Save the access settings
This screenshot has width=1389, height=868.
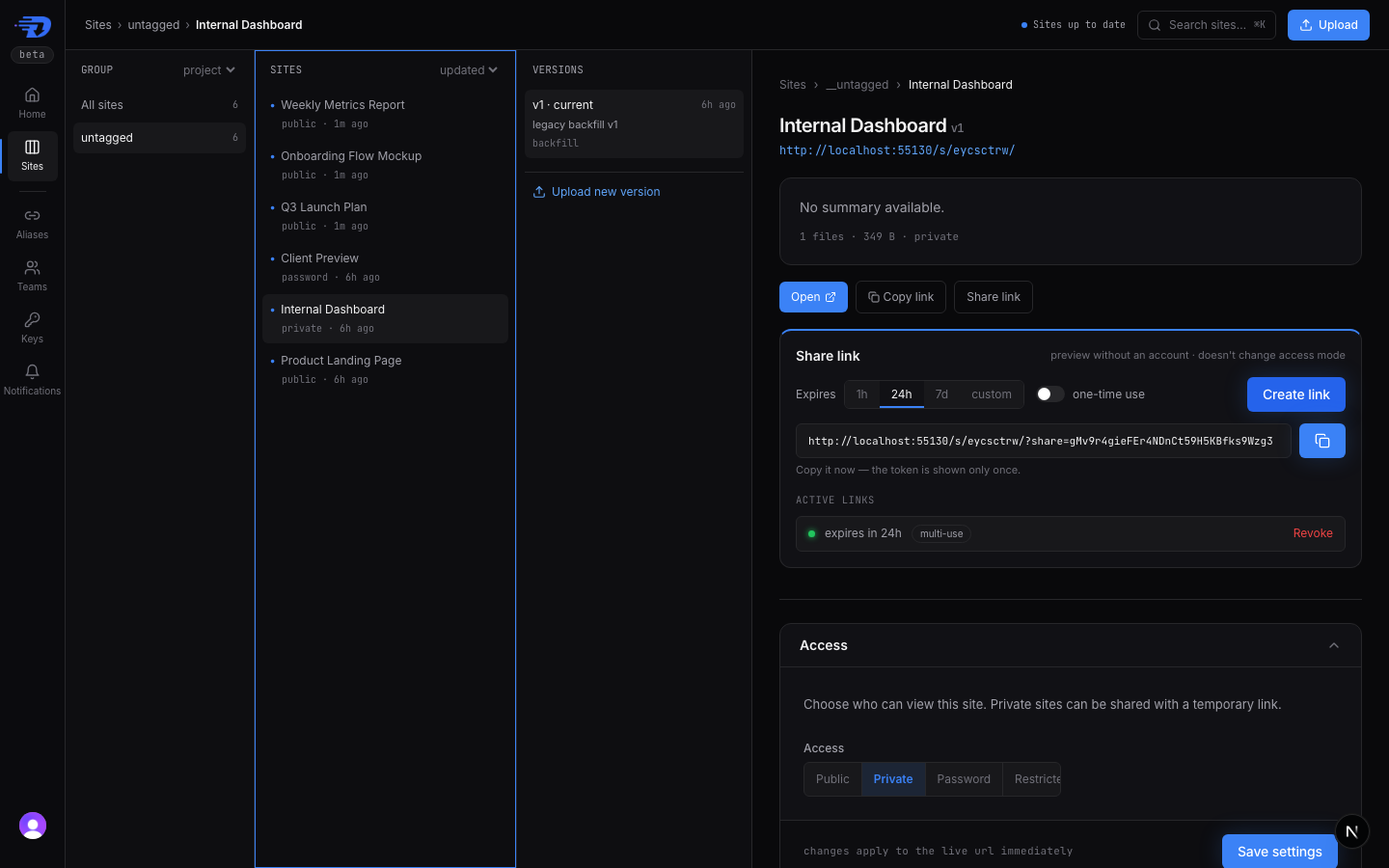1280,852
